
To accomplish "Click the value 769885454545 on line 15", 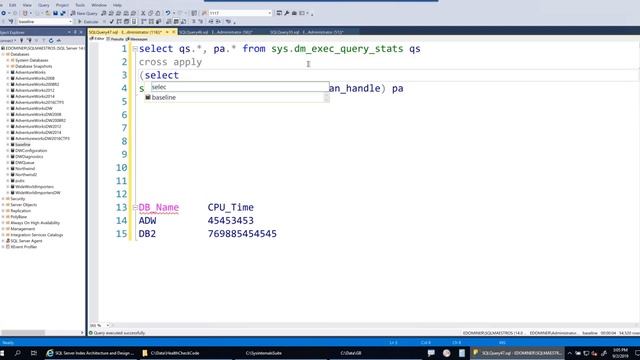I will tap(242, 234).
